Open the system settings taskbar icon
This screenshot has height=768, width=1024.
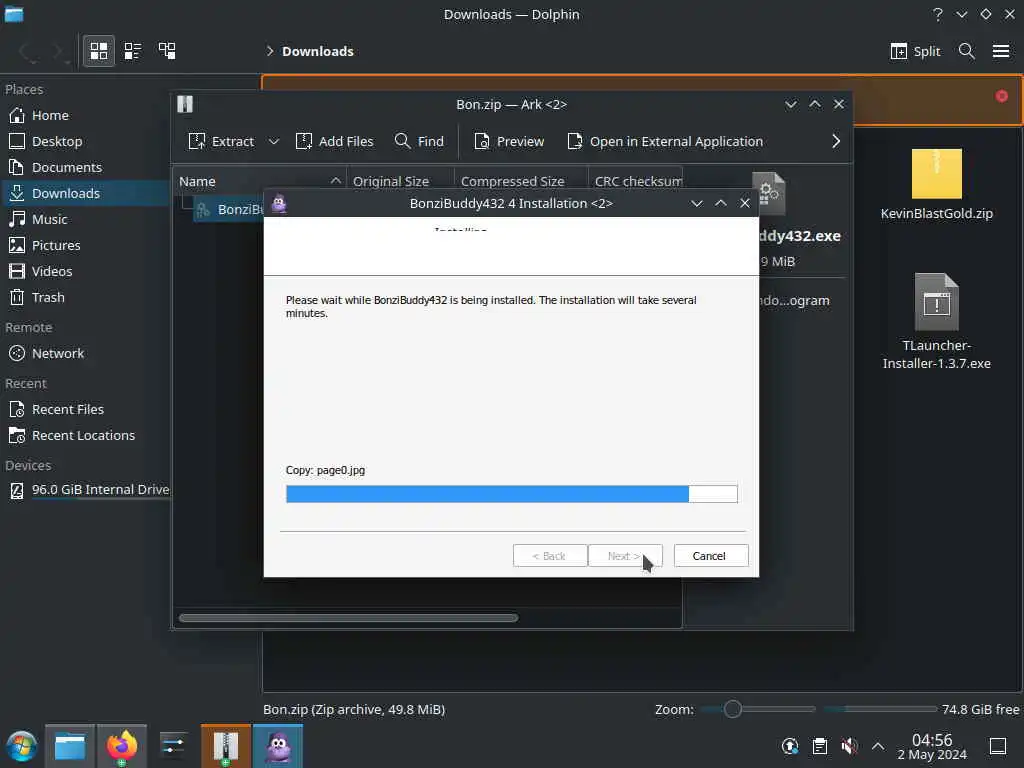click(x=173, y=746)
